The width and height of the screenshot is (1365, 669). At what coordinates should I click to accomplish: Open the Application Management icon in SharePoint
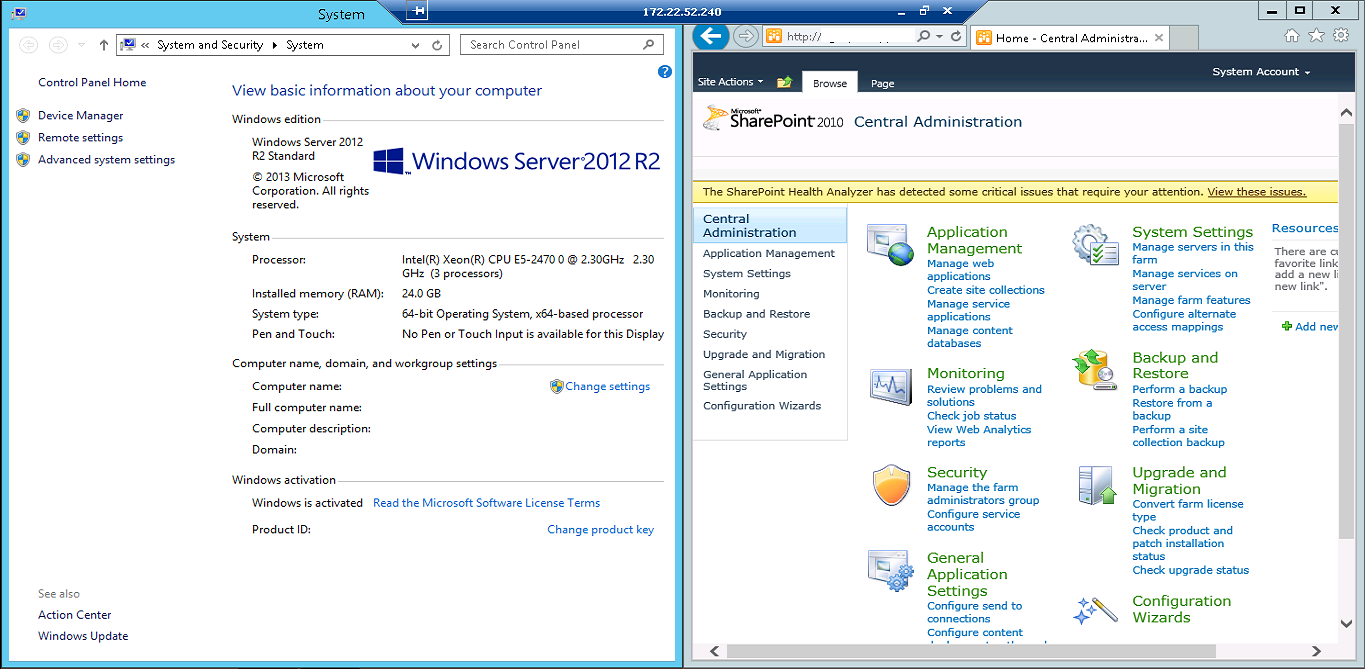click(890, 243)
